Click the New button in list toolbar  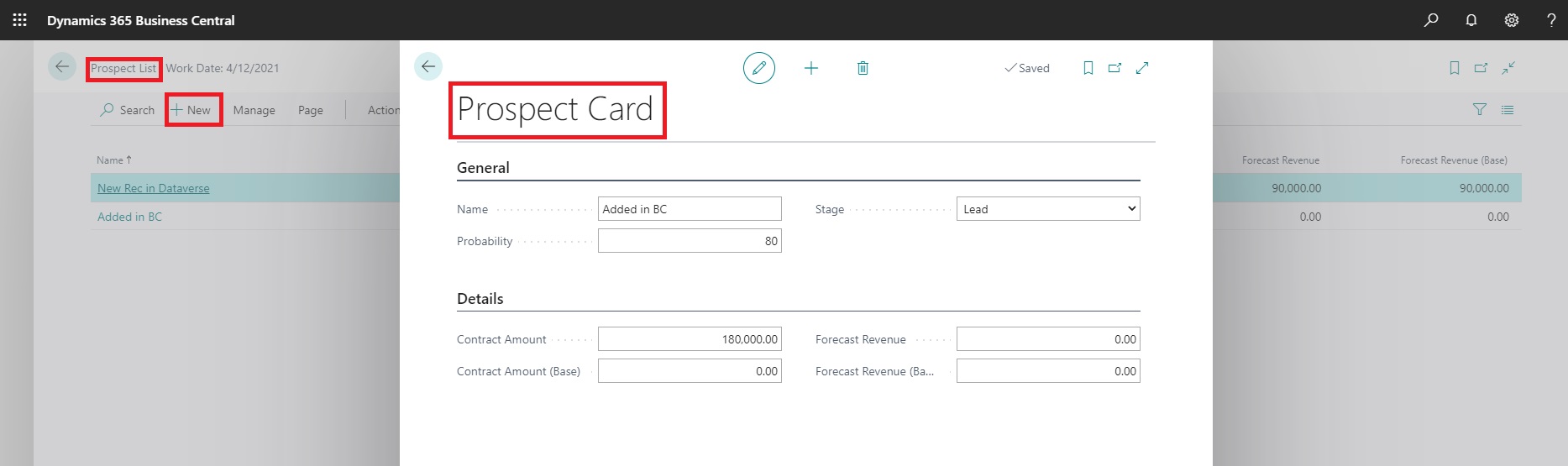(192, 110)
